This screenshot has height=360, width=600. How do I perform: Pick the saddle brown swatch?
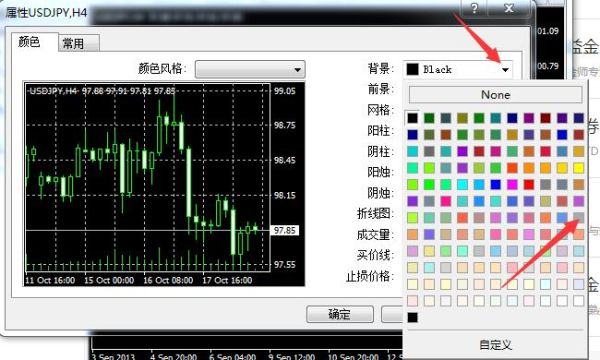[446, 134]
